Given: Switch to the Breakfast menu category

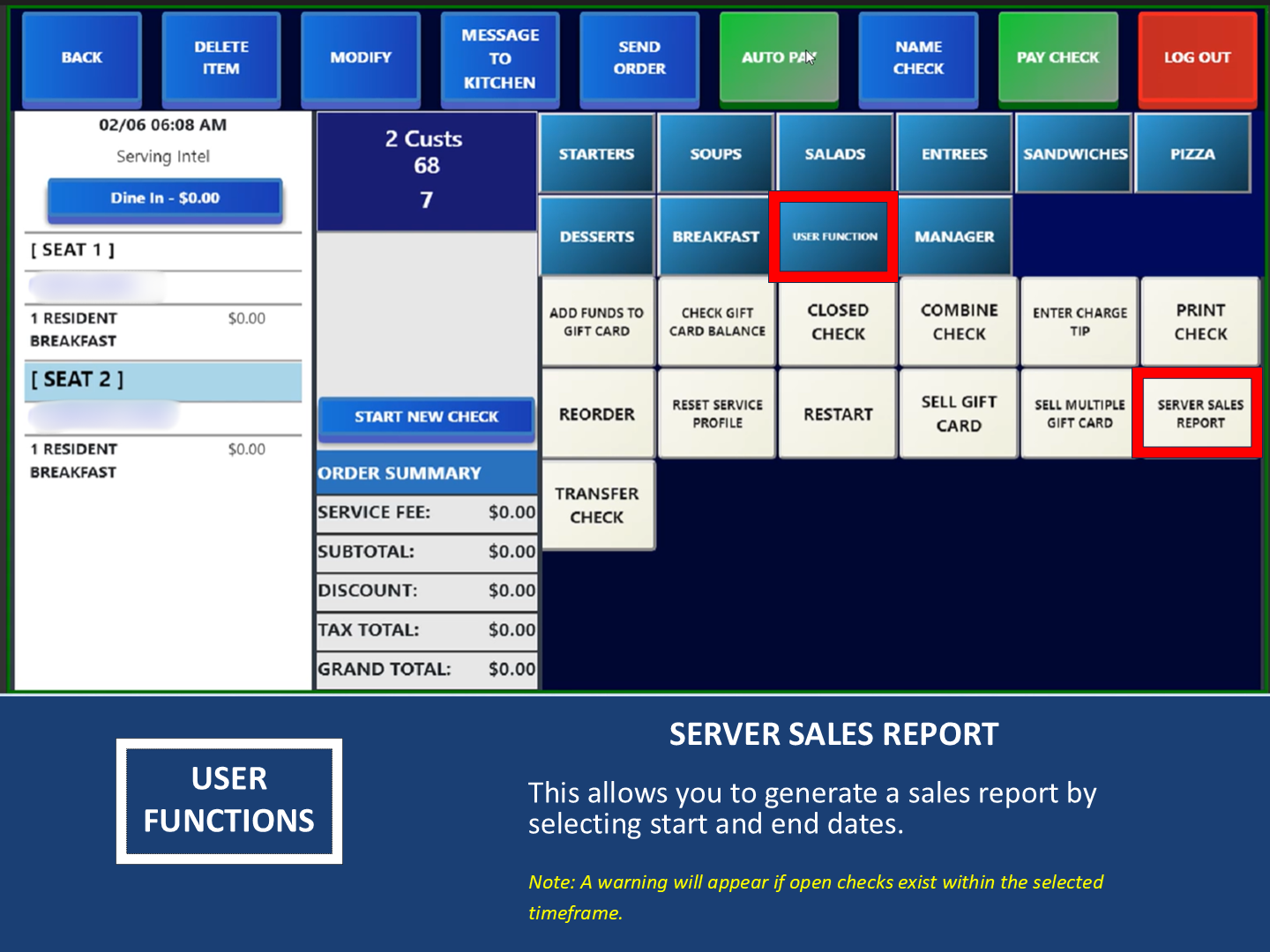Looking at the screenshot, I should point(715,237).
